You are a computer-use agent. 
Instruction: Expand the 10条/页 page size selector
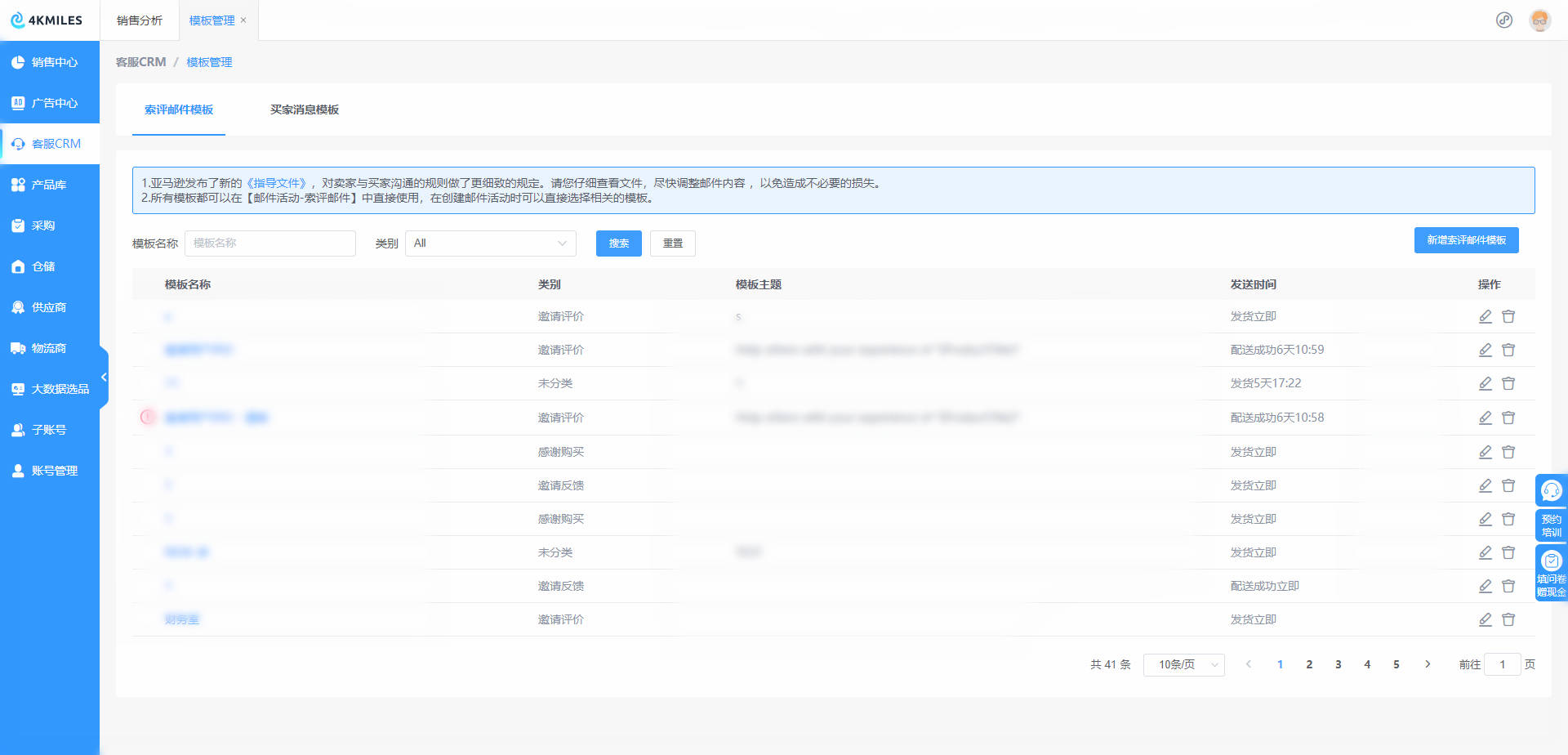(1183, 664)
